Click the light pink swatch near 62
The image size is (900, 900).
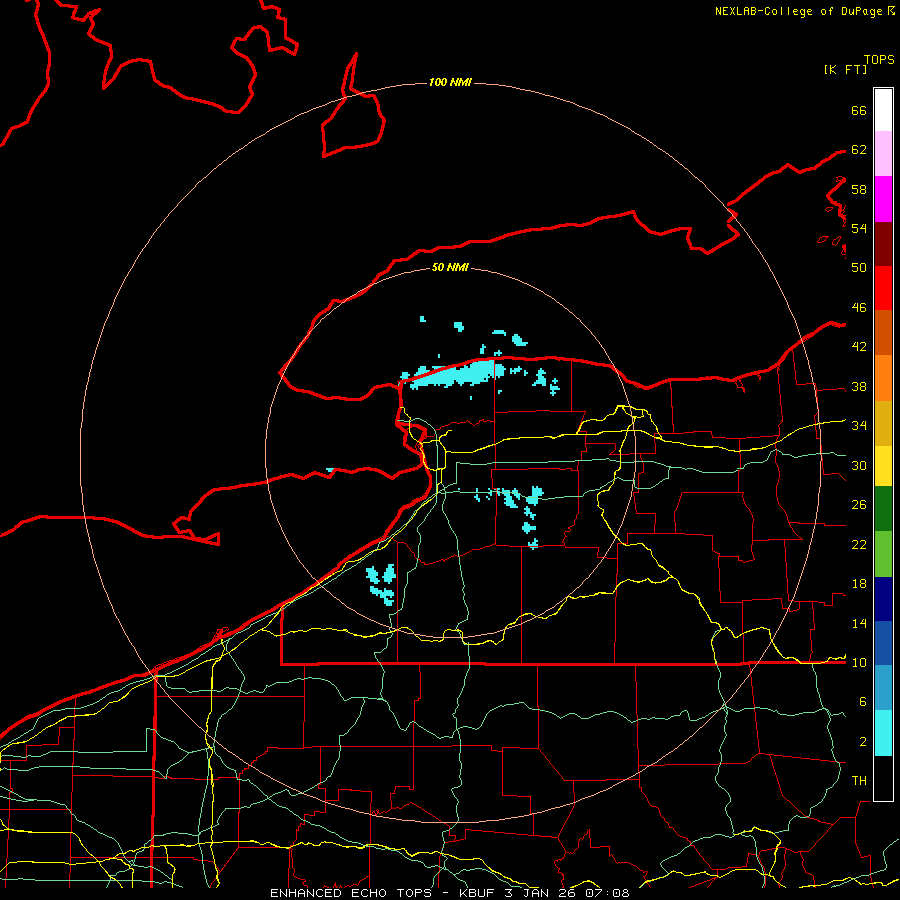coord(883,154)
